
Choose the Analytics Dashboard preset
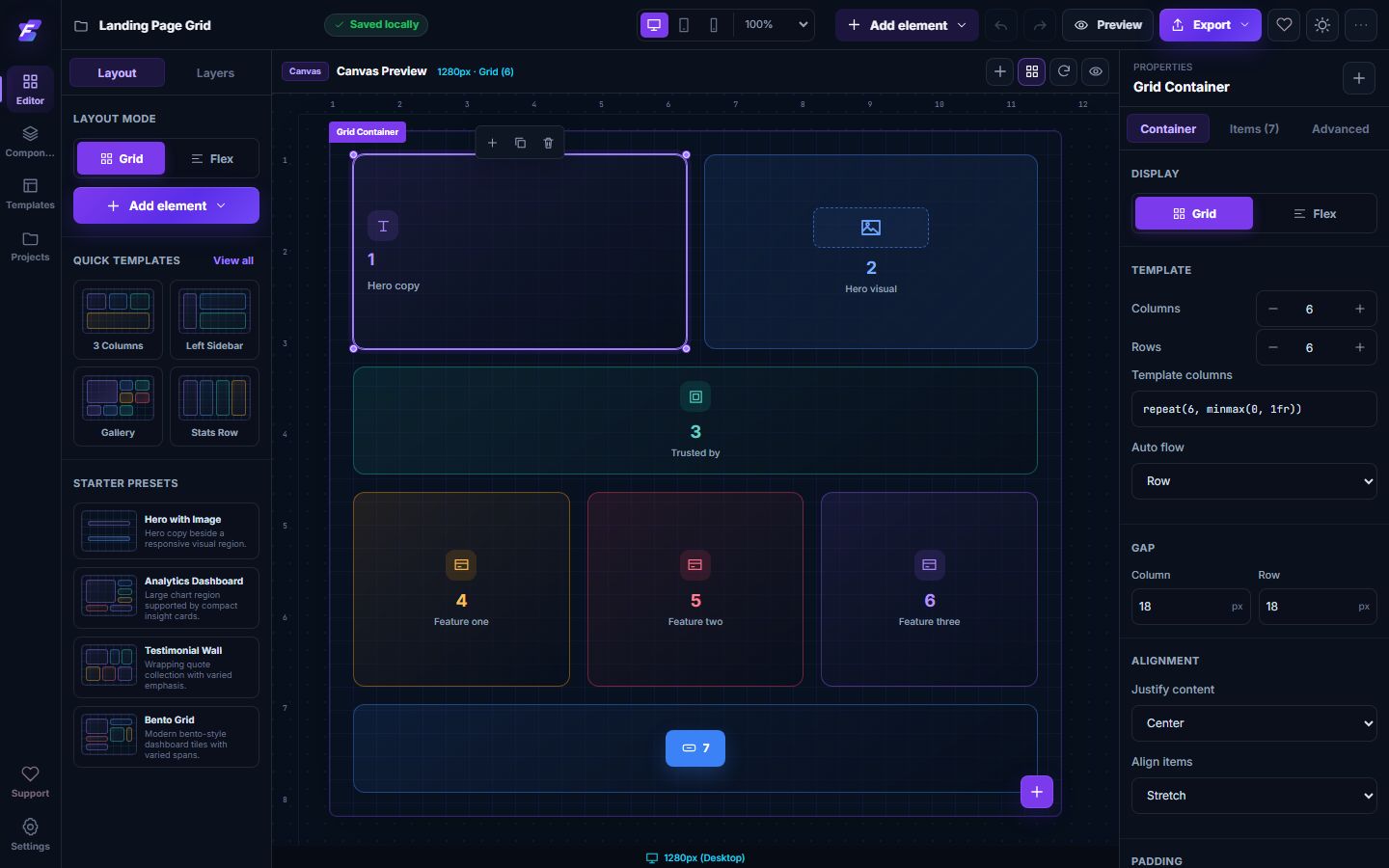tap(166, 598)
